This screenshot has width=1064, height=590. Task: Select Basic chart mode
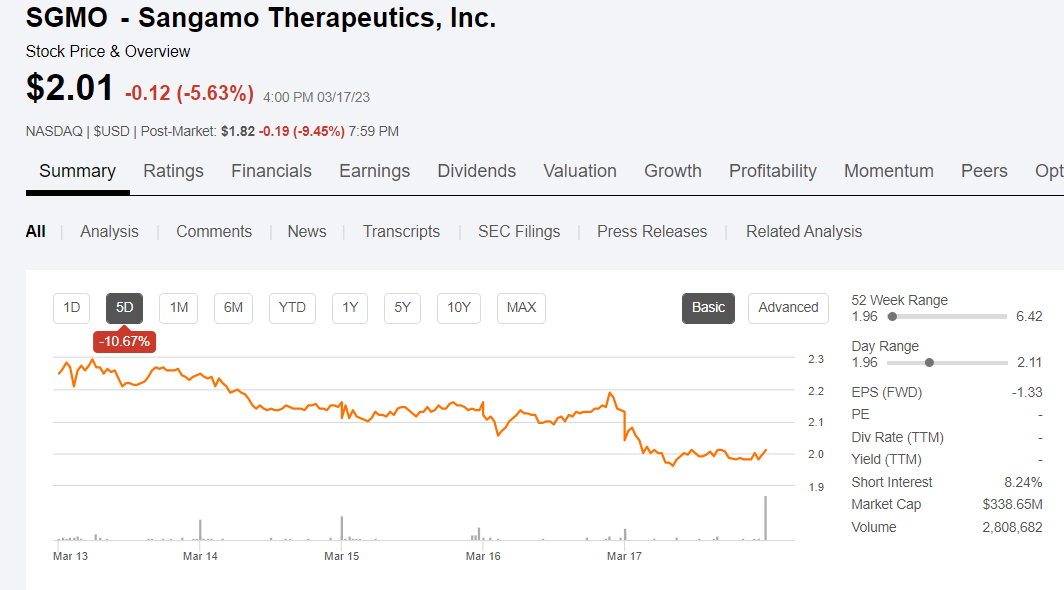pyautogui.click(x=708, y=308)
